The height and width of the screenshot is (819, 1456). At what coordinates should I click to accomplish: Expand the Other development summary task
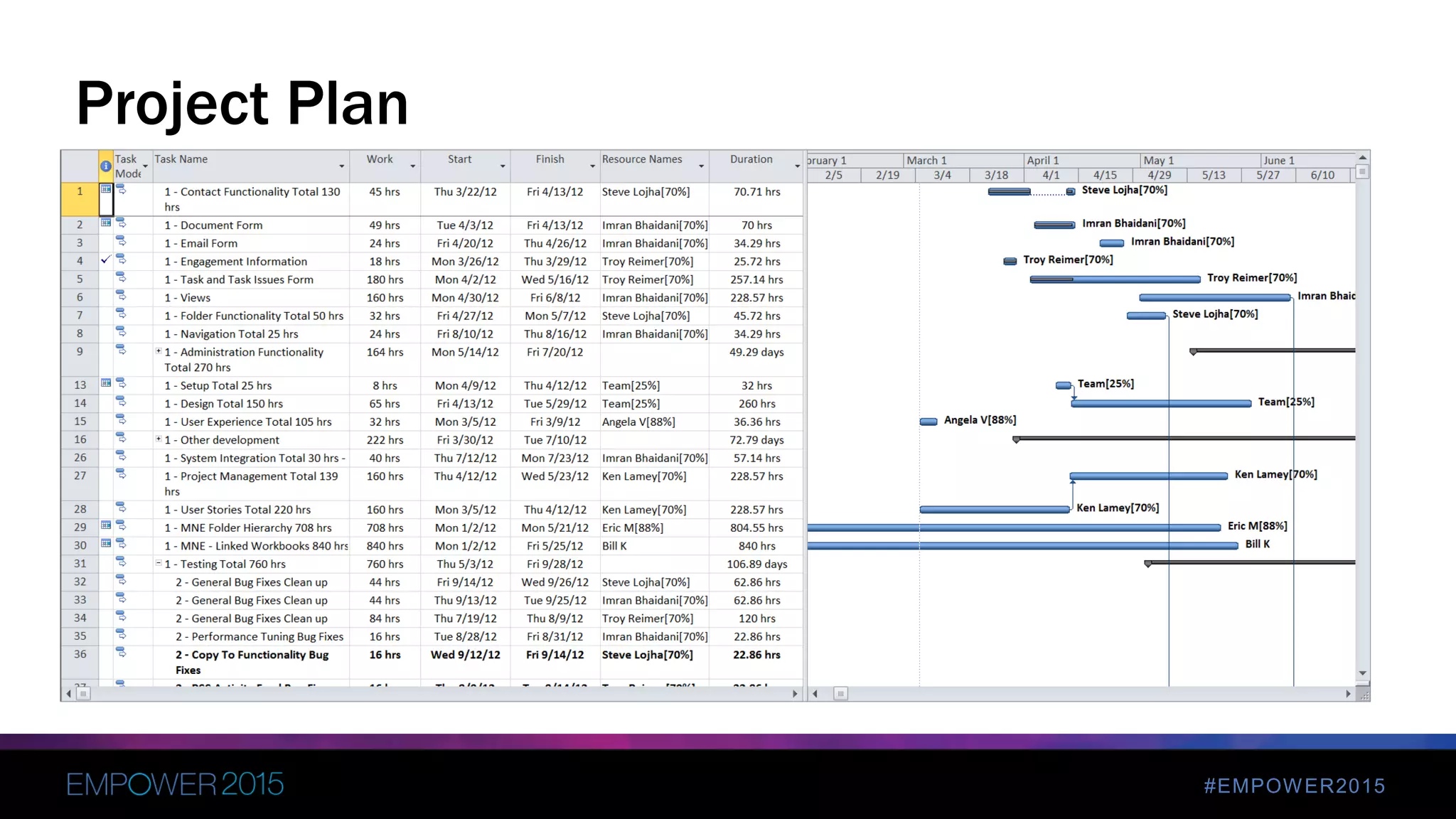[x=159, y=439]
